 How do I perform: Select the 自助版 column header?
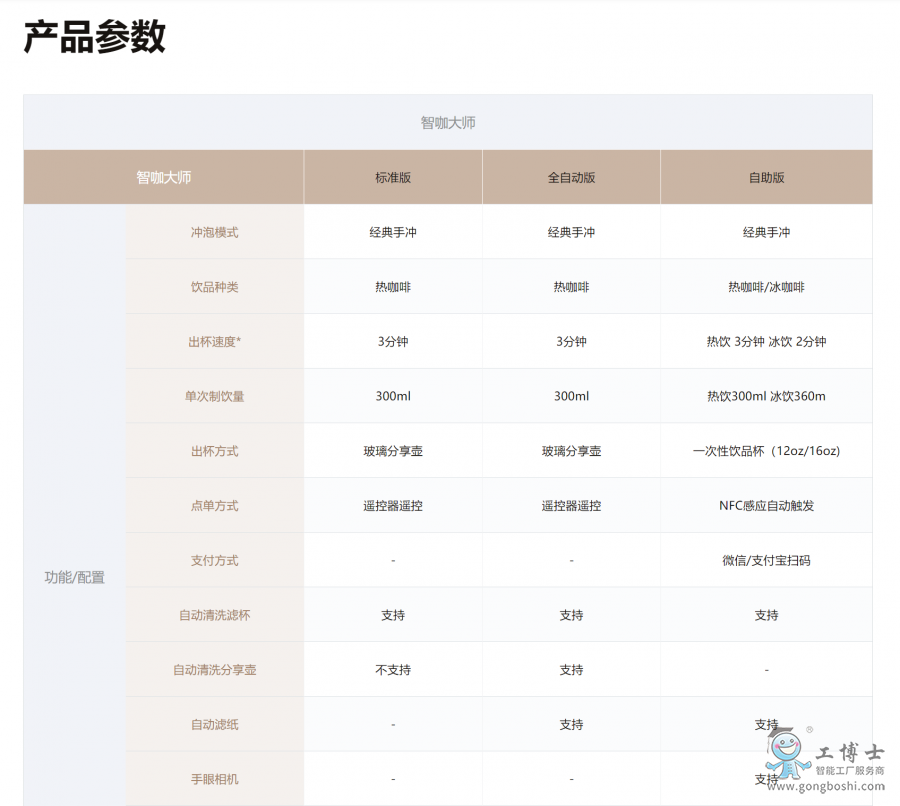coord(766,177)
